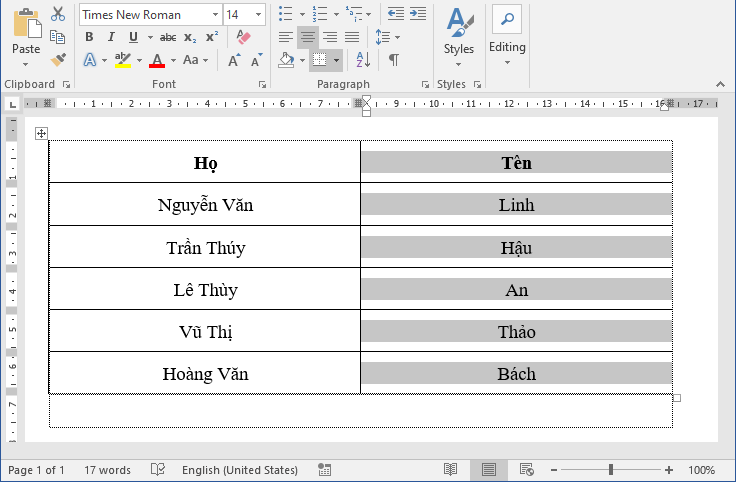Toggle Justify alignment
The height and width of the screenshot is (482, 736).
tap(352, 37)
